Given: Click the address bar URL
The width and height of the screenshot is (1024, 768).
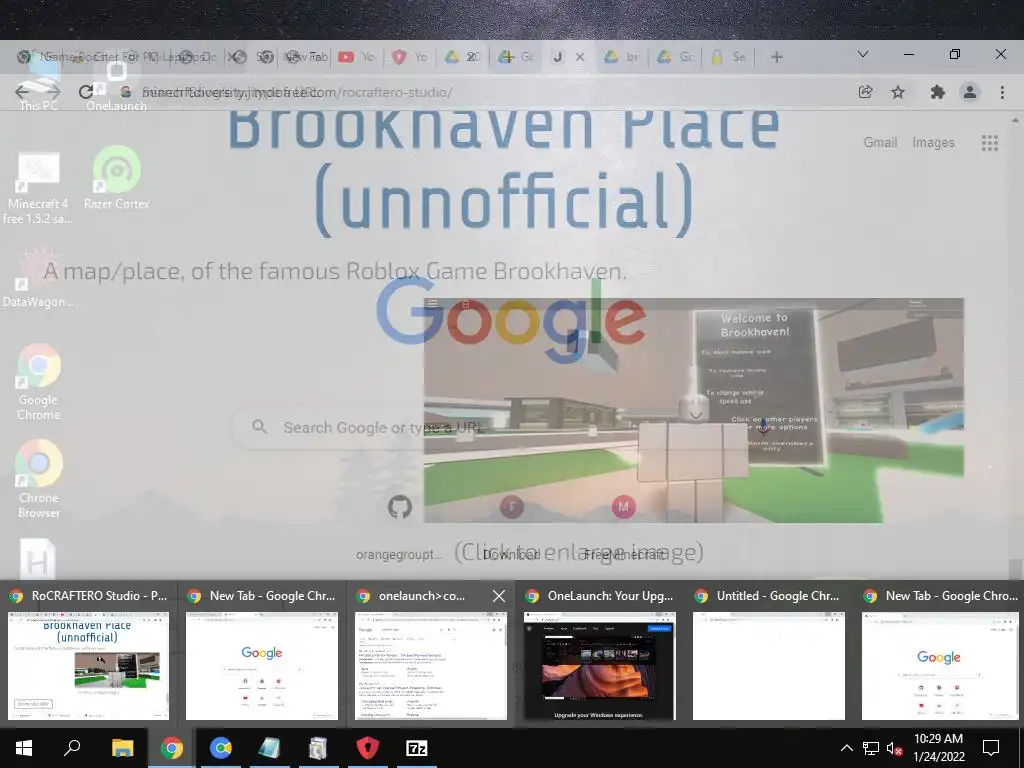Looking at the screenshot, I should pyautogui.click(x=297, y=92).
